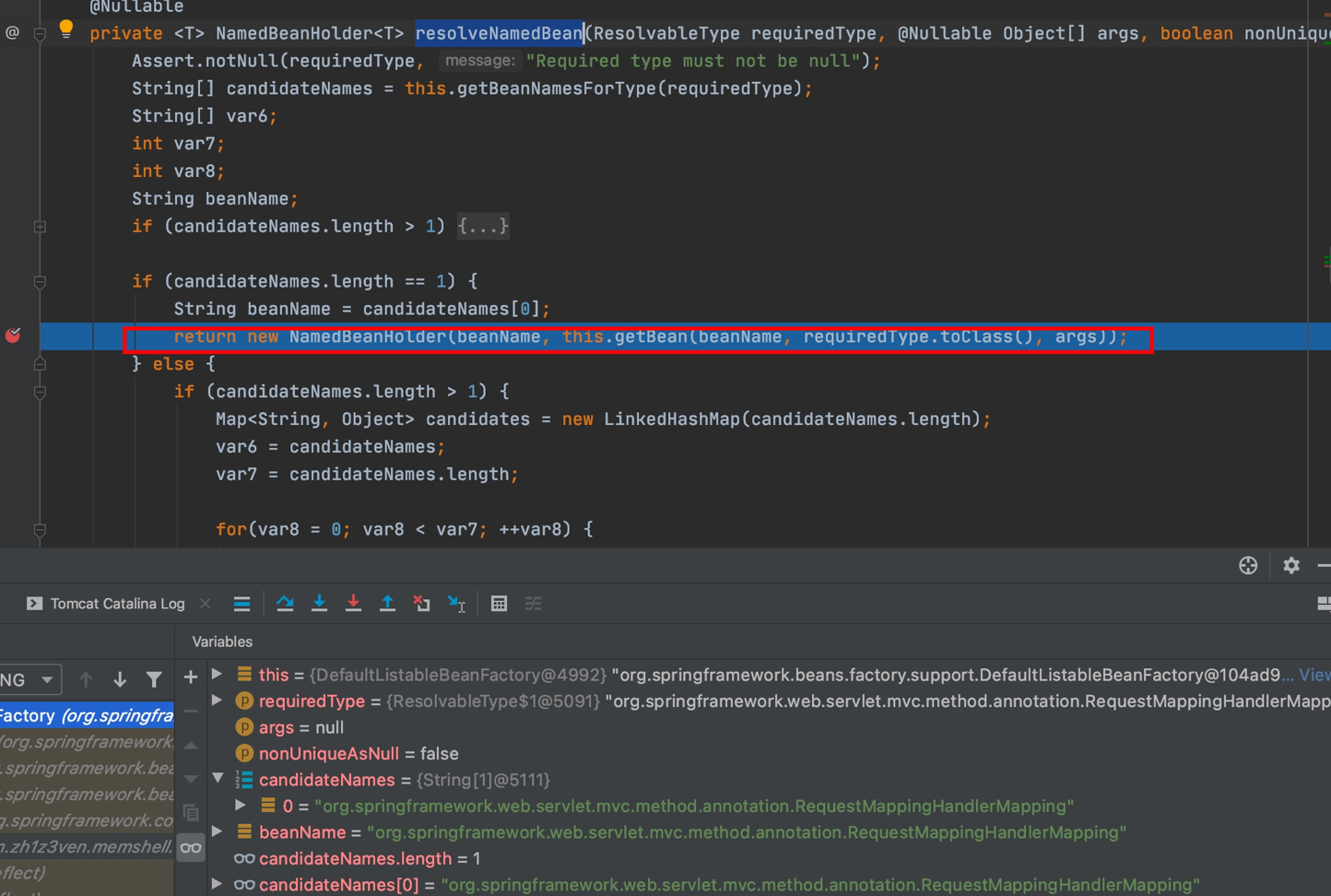Click the Move Watch Up triangle icon
This screenshot has height=896, width=1331.
(191, 745)
